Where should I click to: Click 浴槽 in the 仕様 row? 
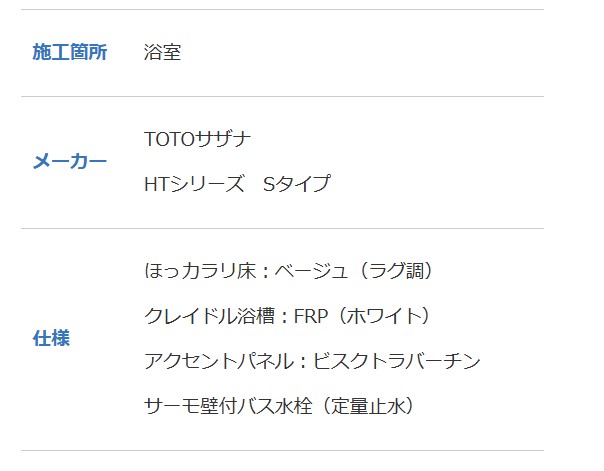point(262,316)
